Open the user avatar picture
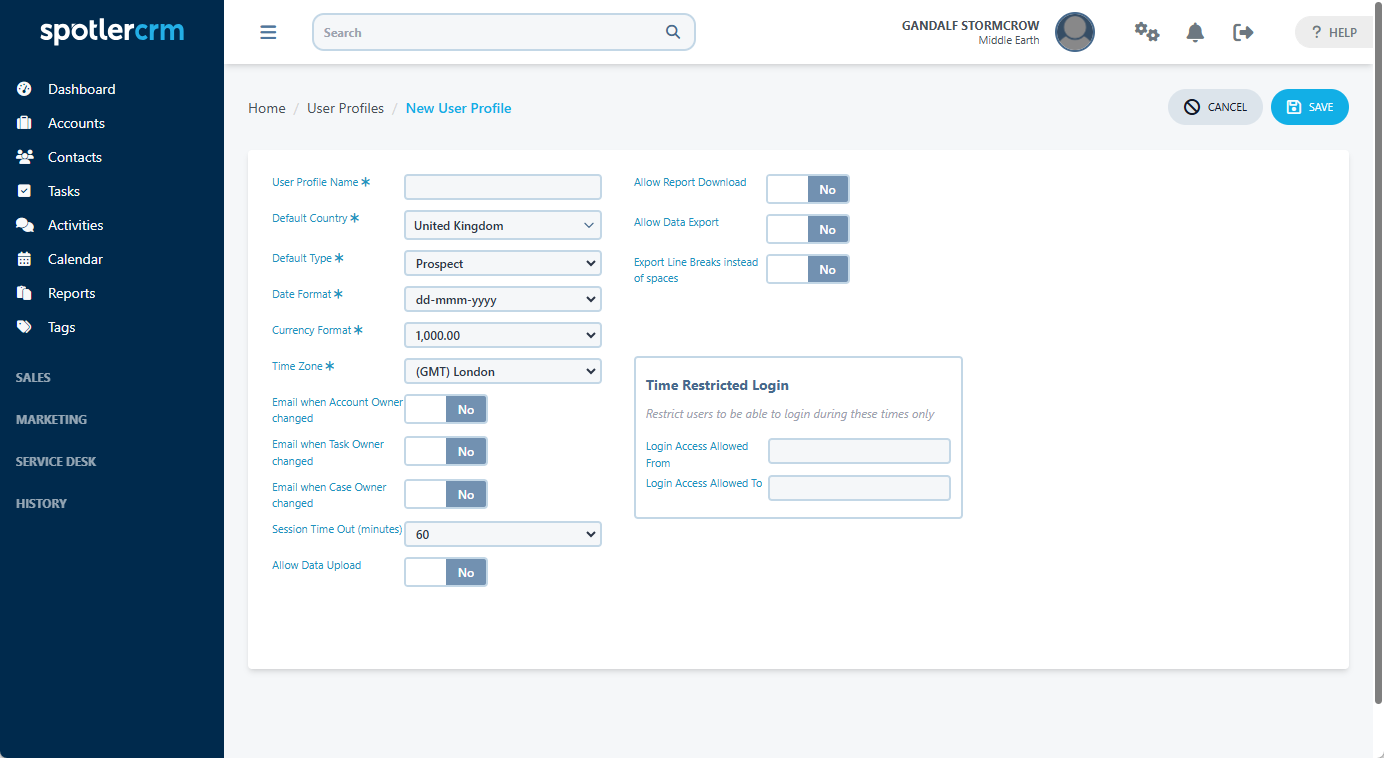 pyautogui.click(x=1075, y=32)
